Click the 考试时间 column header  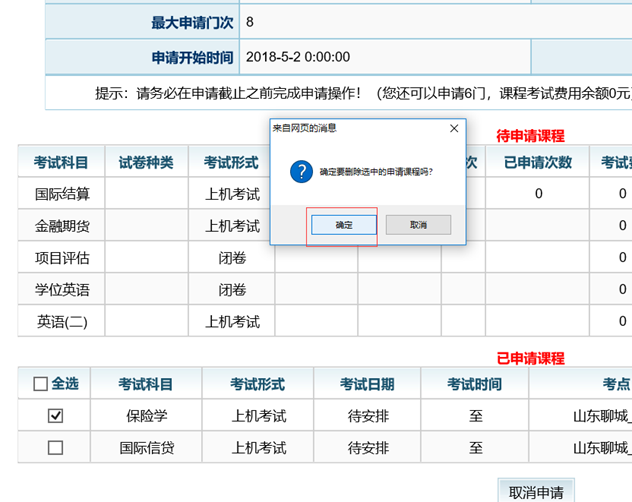[x=476, y=384]
